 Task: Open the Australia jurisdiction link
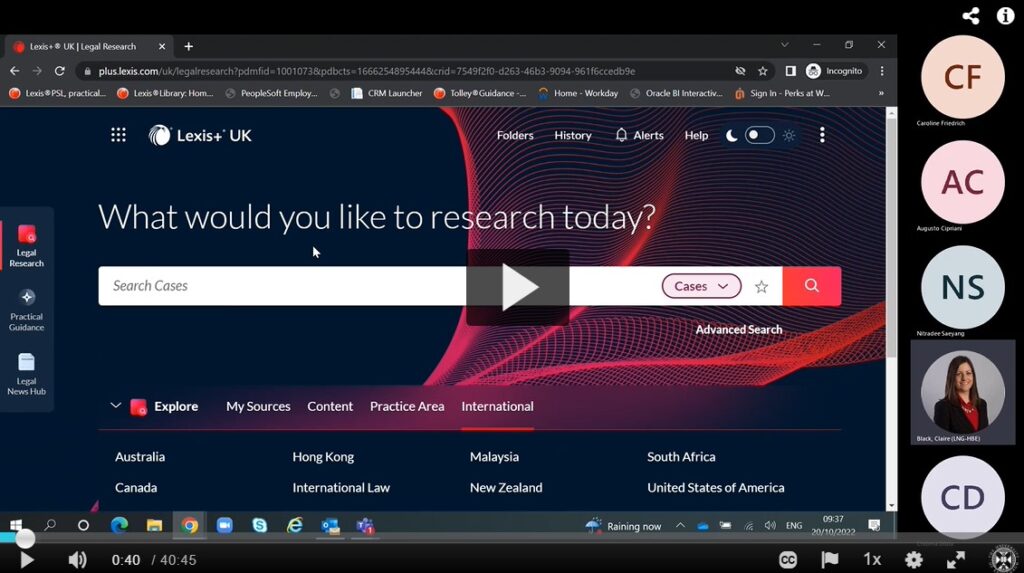(140, 457)
